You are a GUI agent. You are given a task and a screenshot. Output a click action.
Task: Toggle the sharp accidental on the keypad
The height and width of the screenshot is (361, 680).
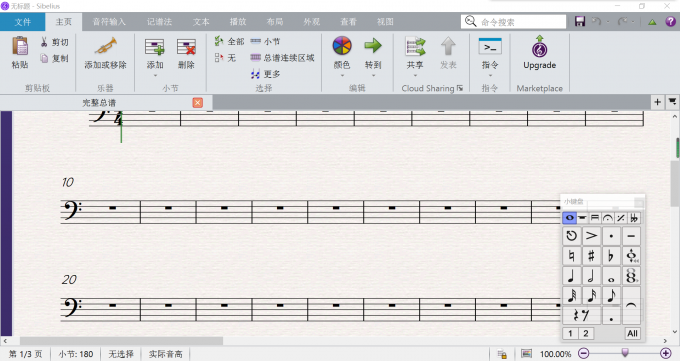coord(591,256)
